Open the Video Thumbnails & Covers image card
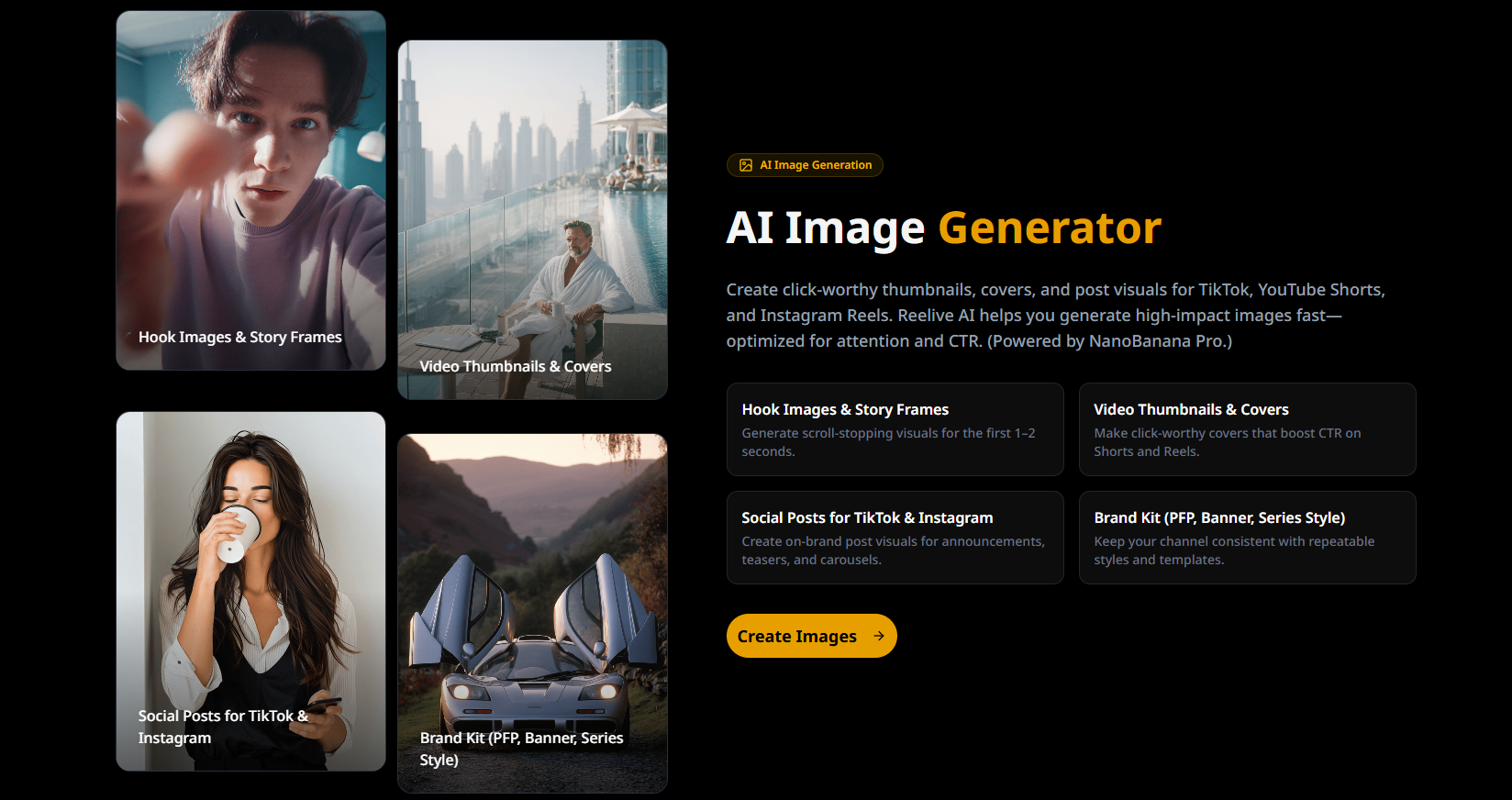The width and height of the screenshot is (1512, 800). 532,220
